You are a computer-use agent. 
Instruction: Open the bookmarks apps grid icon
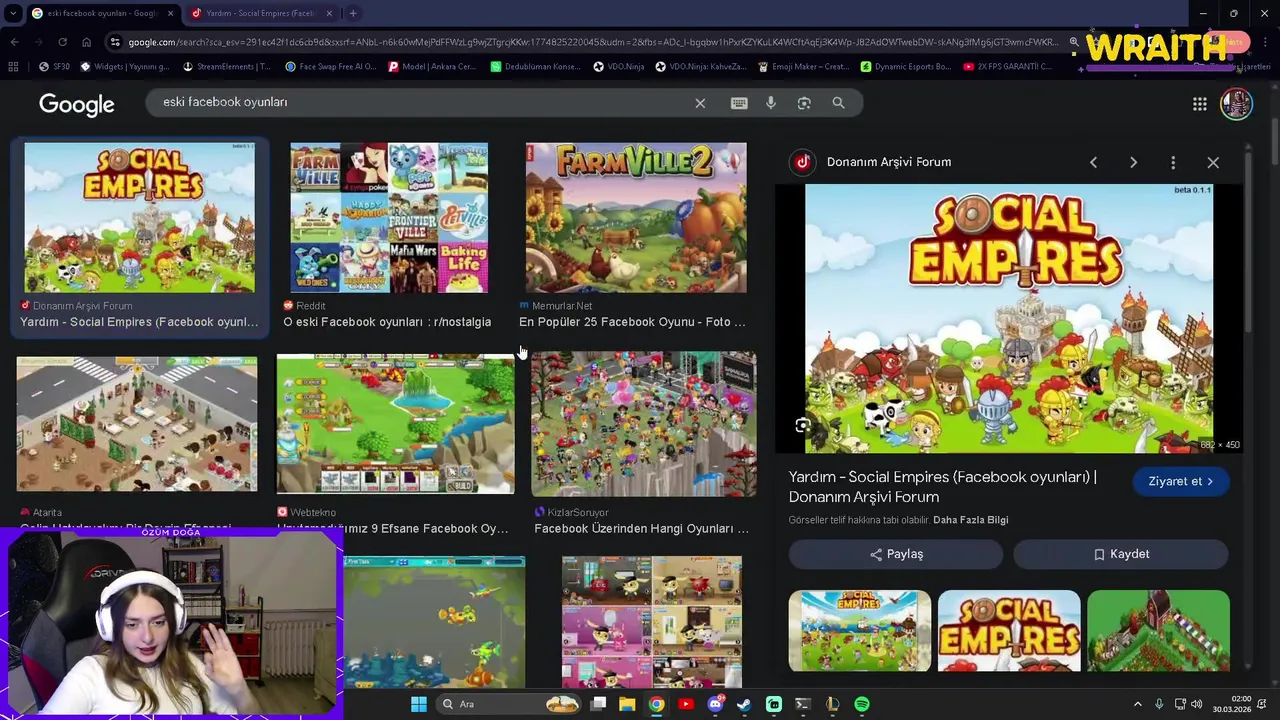pyautogui.click(x=12, y=67)
